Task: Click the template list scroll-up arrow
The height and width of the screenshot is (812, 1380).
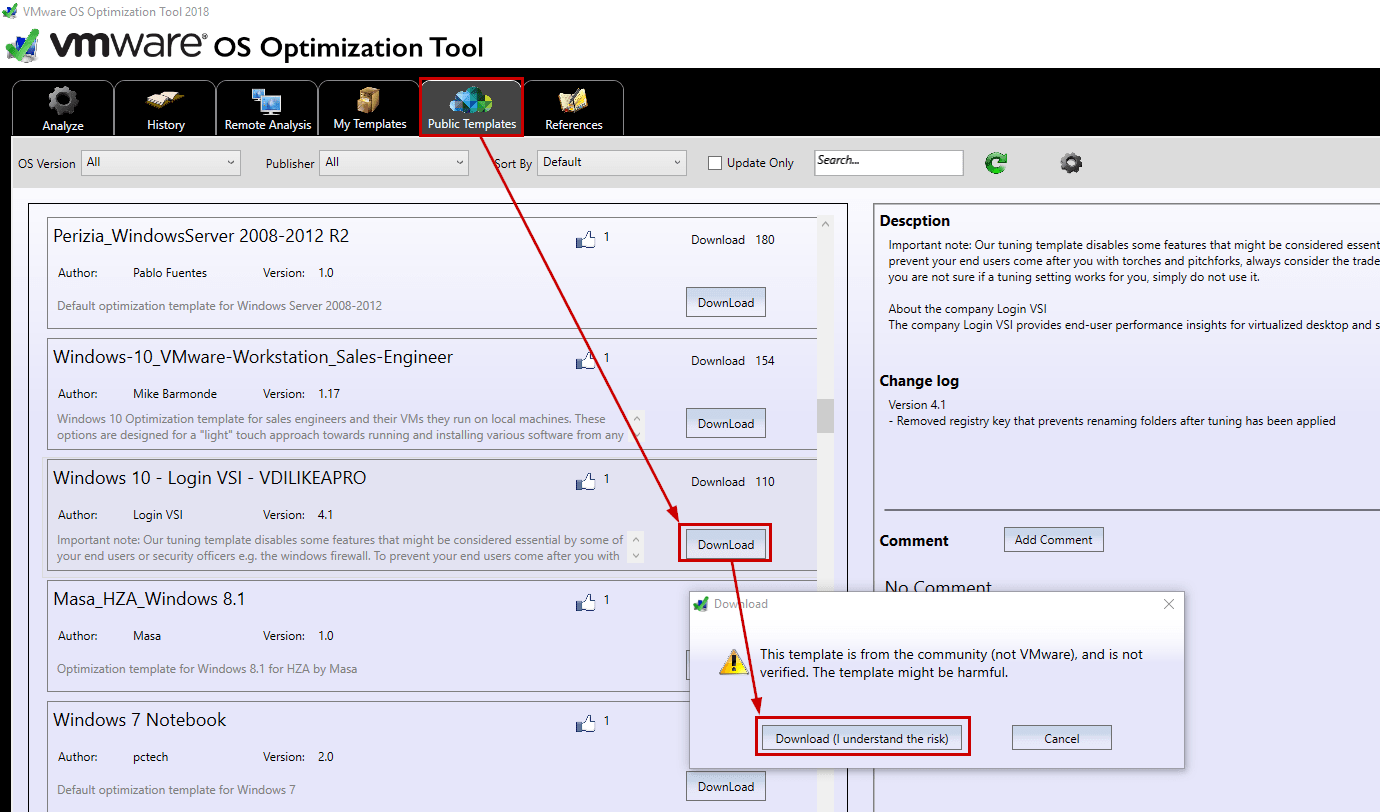Action: [826, 225]
